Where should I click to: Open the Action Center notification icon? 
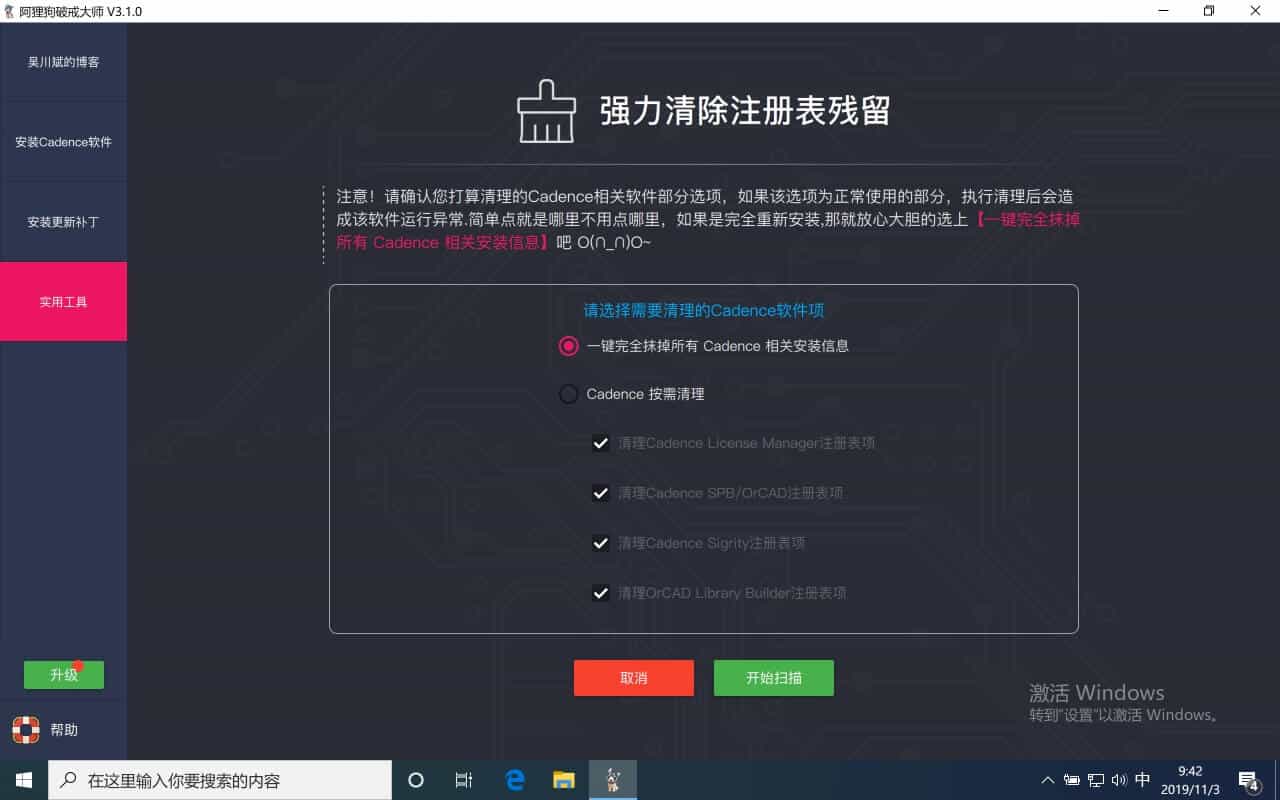pos(1248,780)
